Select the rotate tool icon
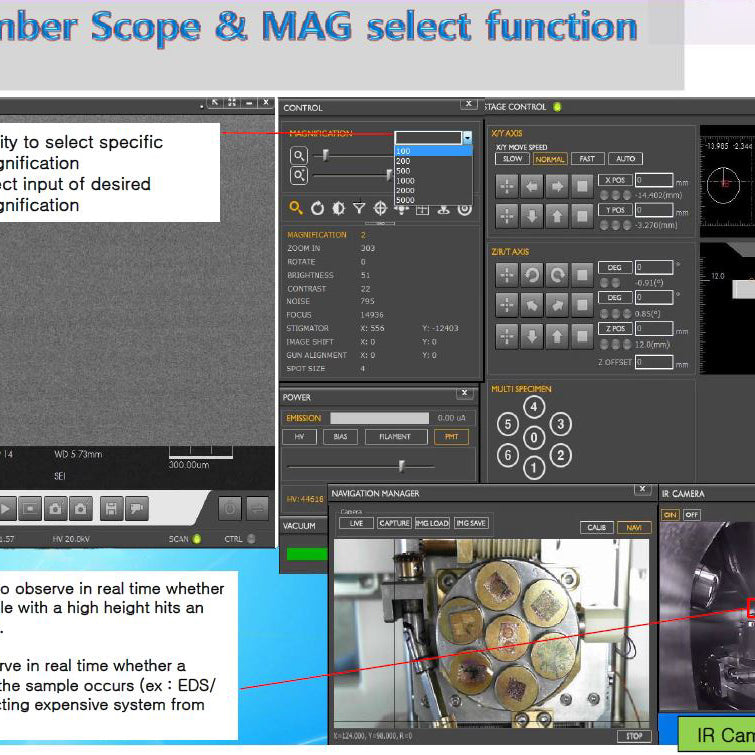755x755 pixels. [317, 208]
